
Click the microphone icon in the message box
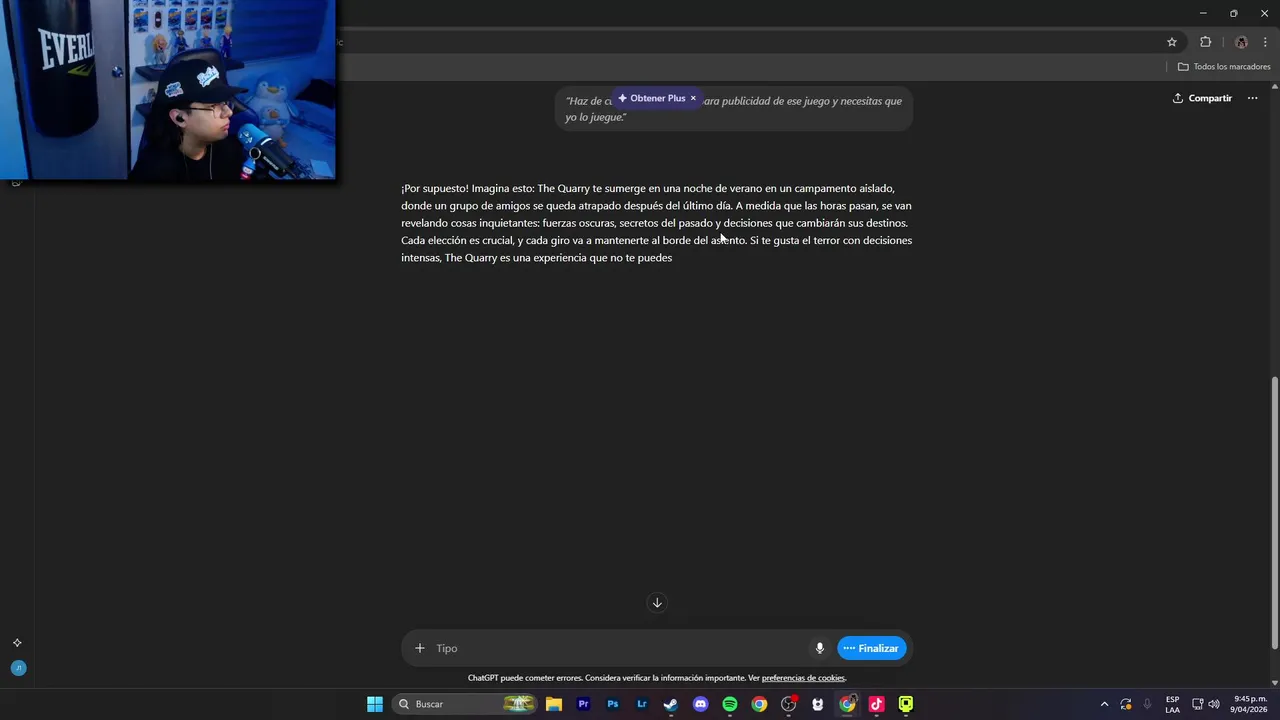coord(820,648)
